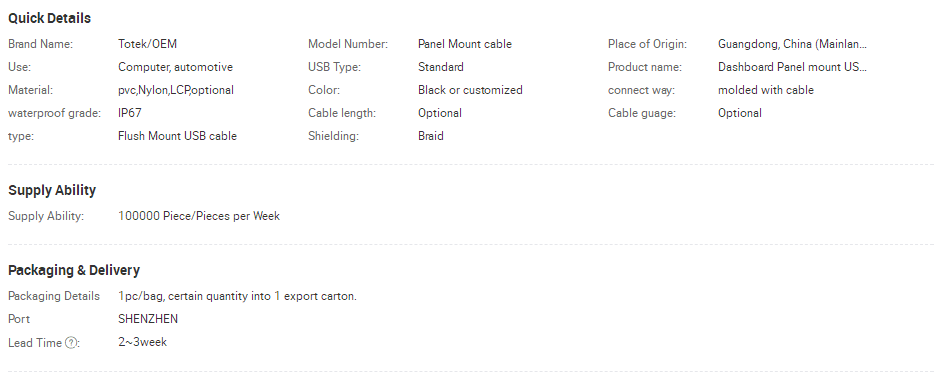Click the Supply Ability amount per week text

coord(199,216)
